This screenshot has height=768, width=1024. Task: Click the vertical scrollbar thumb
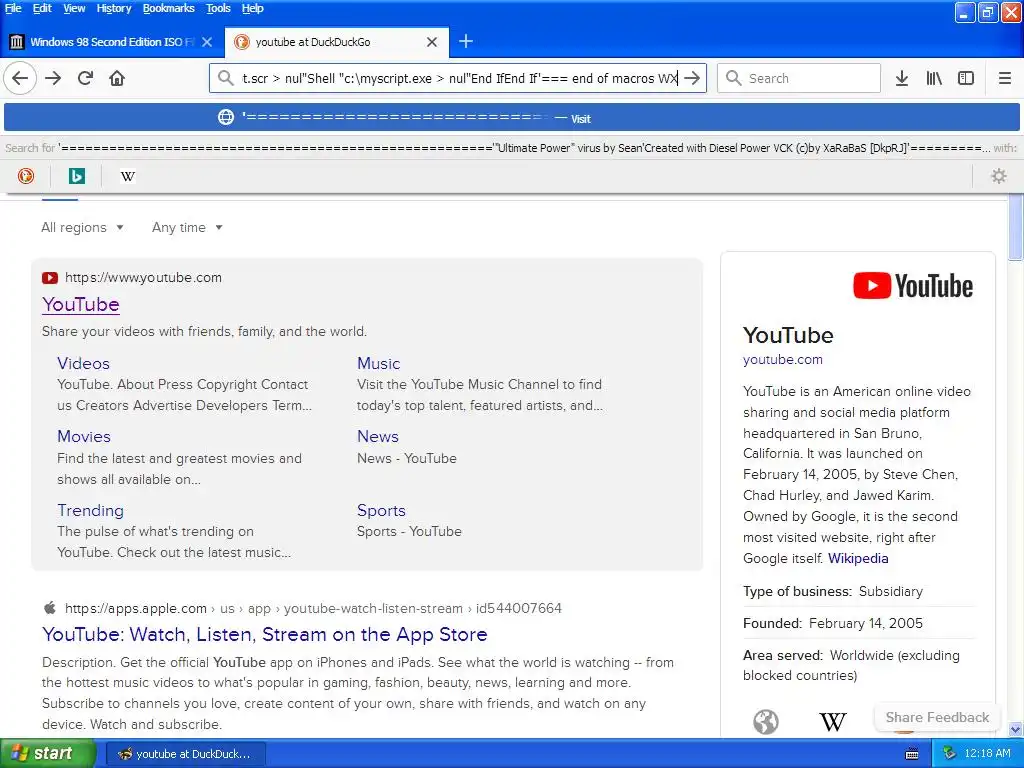[1016, 227]
